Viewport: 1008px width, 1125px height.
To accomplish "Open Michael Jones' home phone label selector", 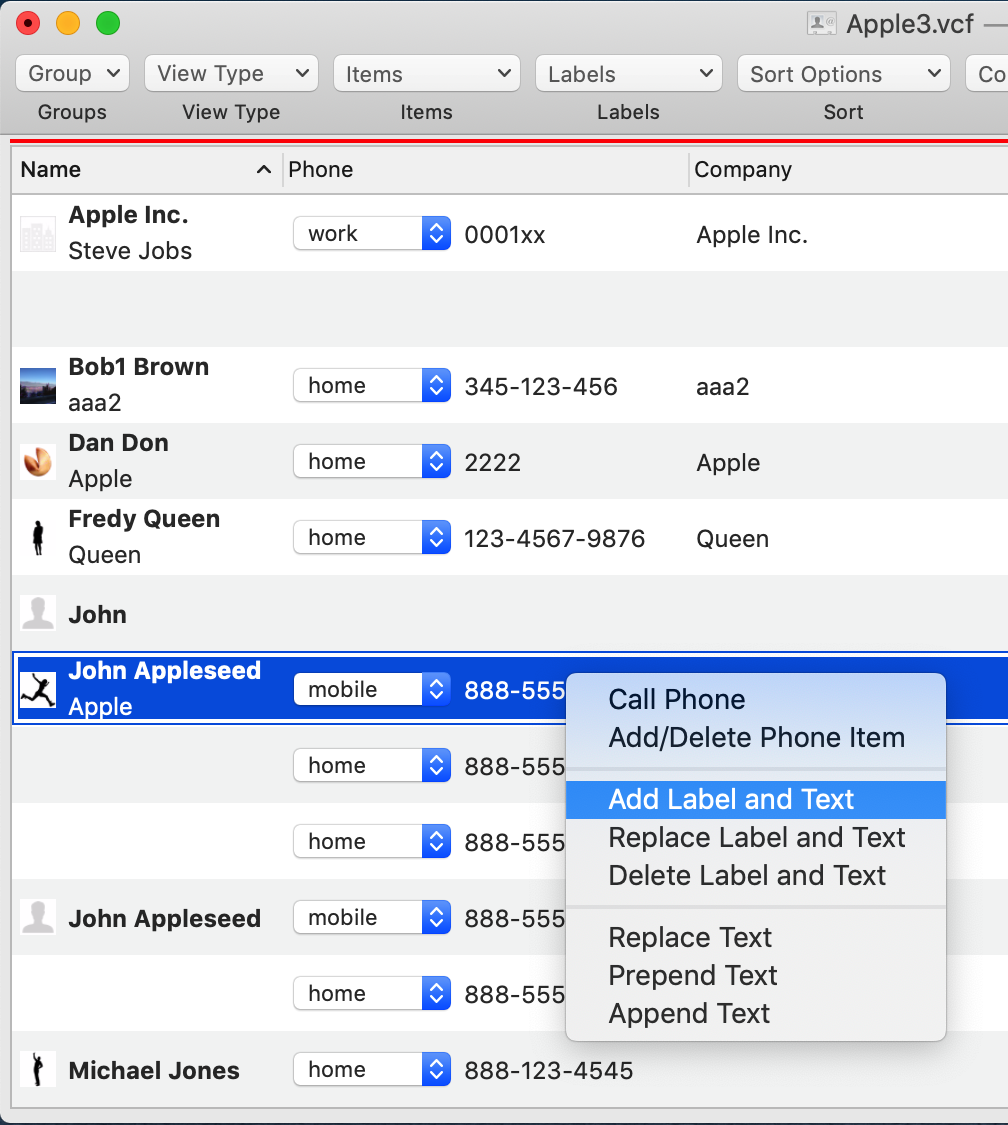I will (372, 1070).
